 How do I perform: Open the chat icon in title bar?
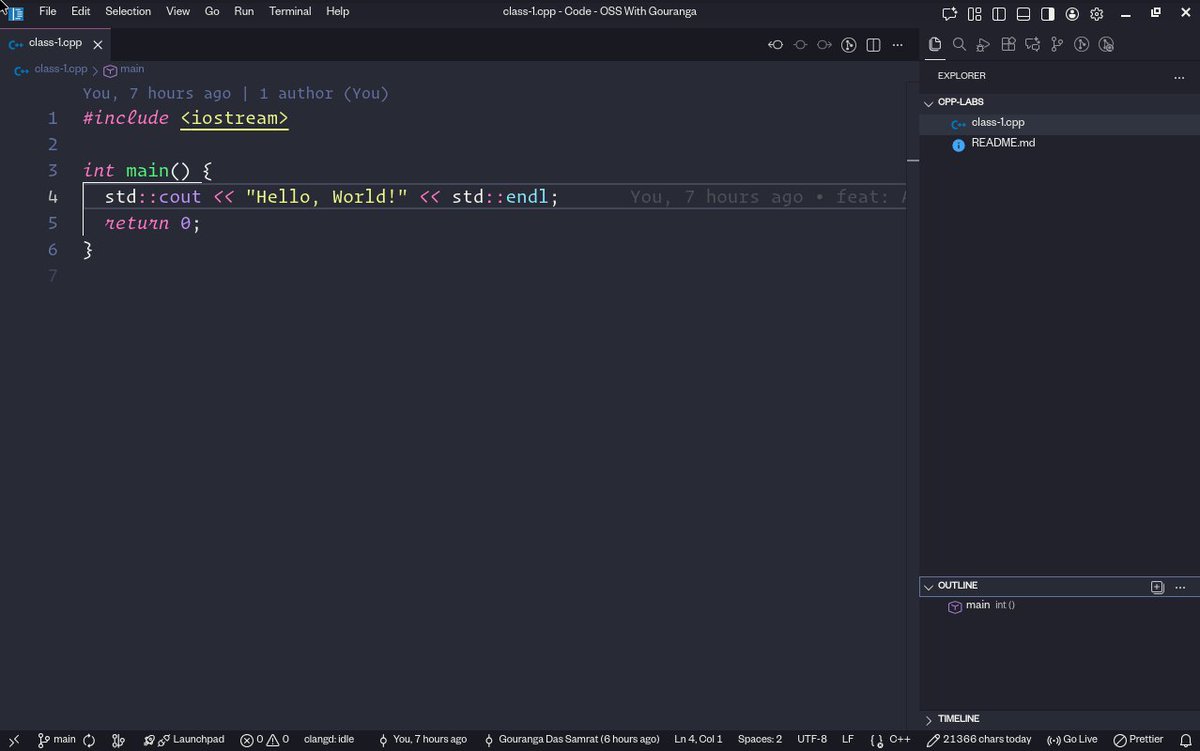tap(950, 13)
